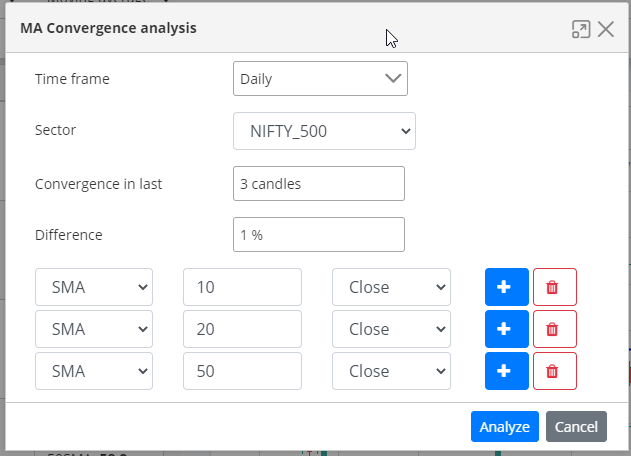Focus the Convergence in last candles field

pyautogui.click(x=319, y=184)
